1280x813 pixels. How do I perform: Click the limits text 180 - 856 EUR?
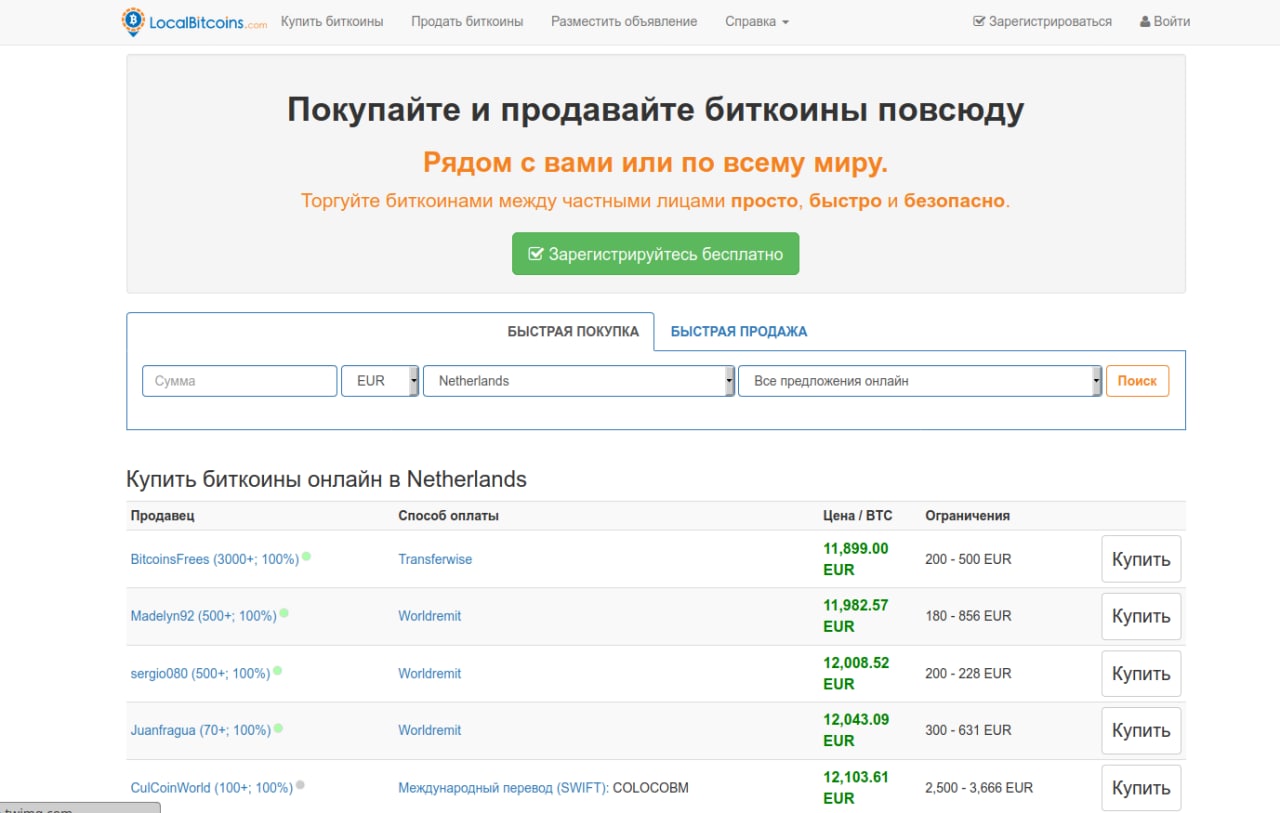tap(968, 617)
